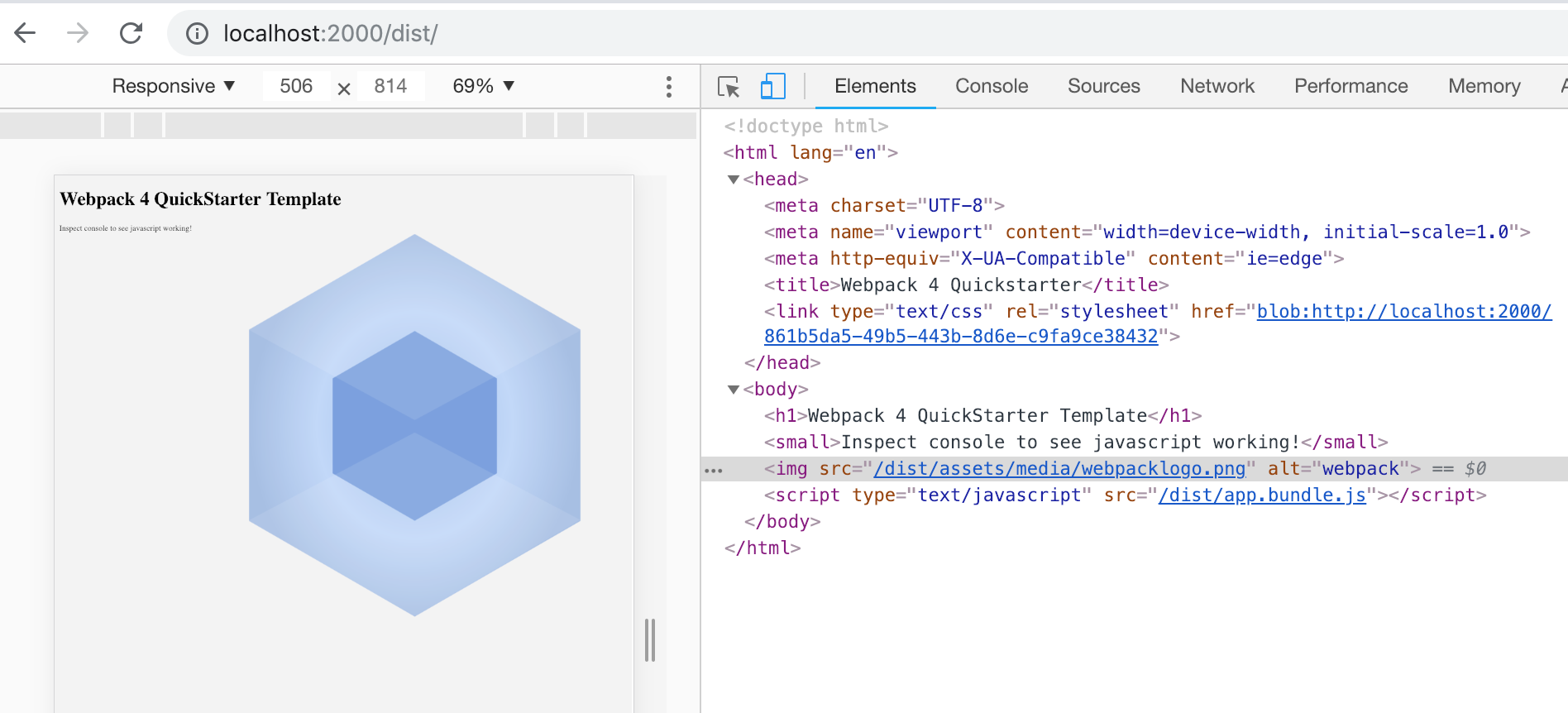
Task: Open the Responsive device dropdown
Action: coord(174,86)
